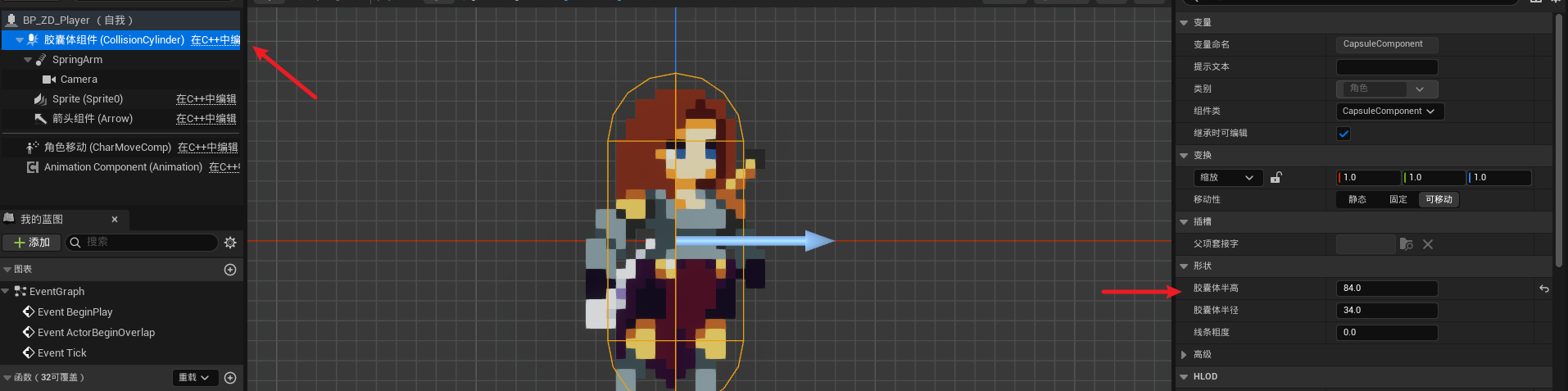1568x391 pixels.
Task: Click the Add (添加) button
Action: point(32,243)
